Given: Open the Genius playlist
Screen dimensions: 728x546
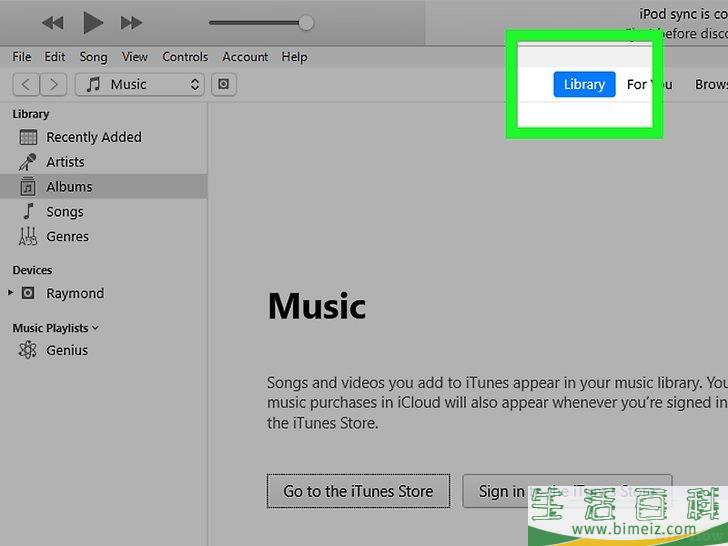Looking at the screenshot, I should pyautogui.click(x=67, y=350).
